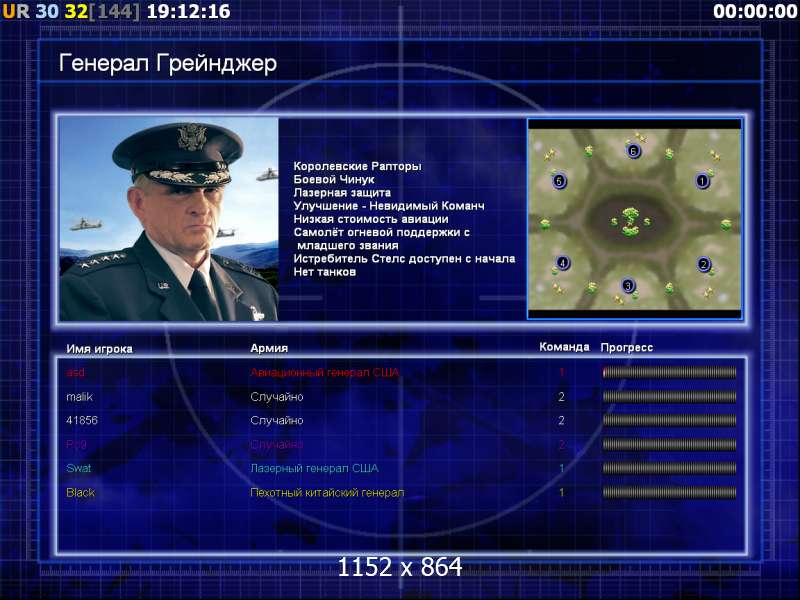Click 'Случайно' army for 41856
The height and width of the screenshot is (600, 800).
[x=277, y=420]
